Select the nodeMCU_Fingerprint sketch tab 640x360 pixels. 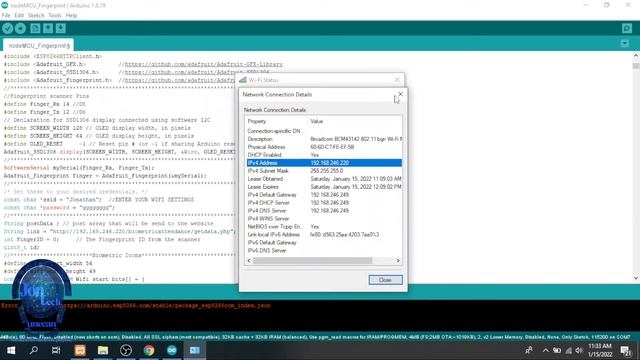[39, 46]
